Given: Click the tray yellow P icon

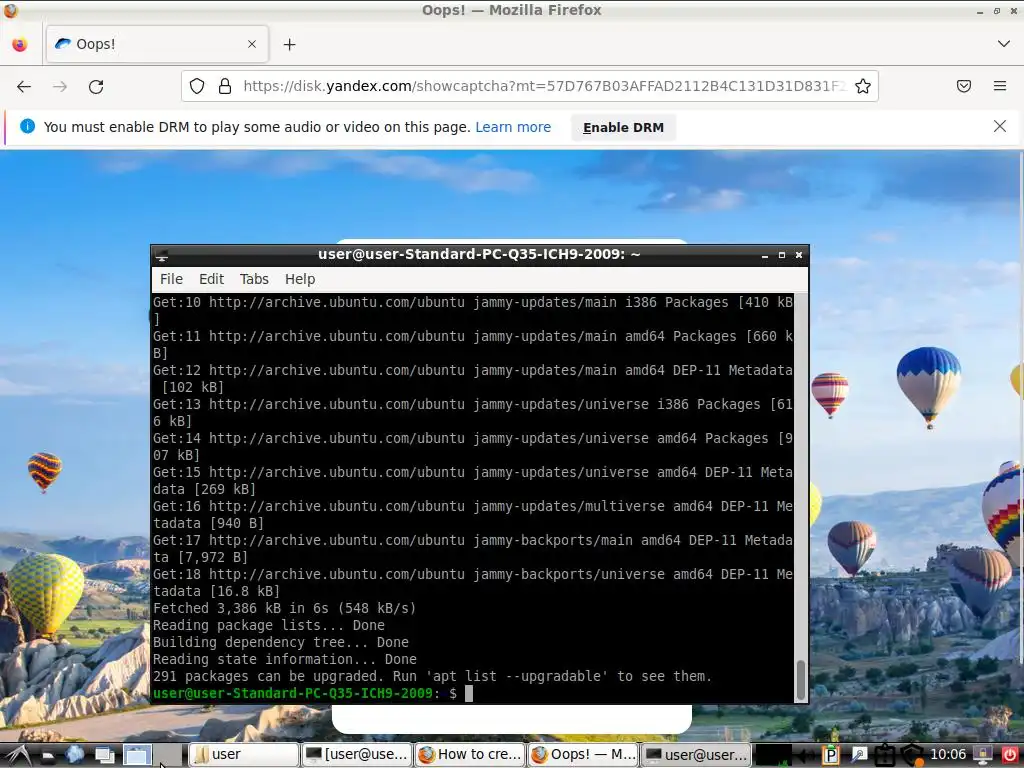Looking at the screenshot, I should (831, 755).
